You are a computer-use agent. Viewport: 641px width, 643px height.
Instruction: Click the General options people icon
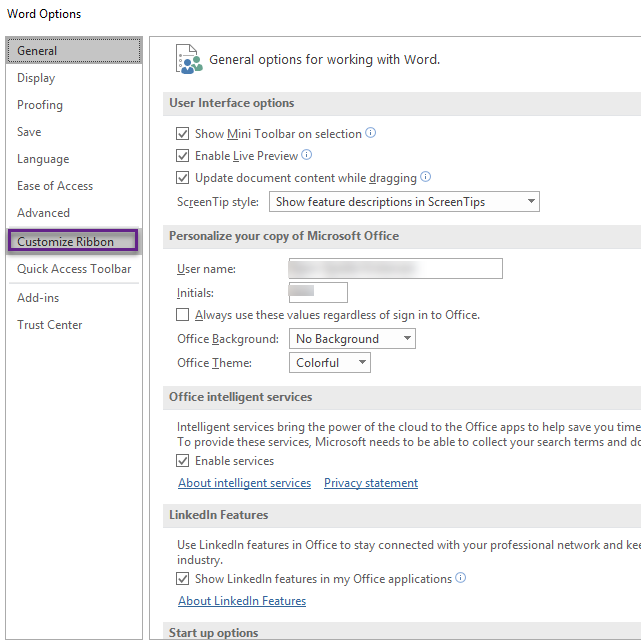pos(189,59)
